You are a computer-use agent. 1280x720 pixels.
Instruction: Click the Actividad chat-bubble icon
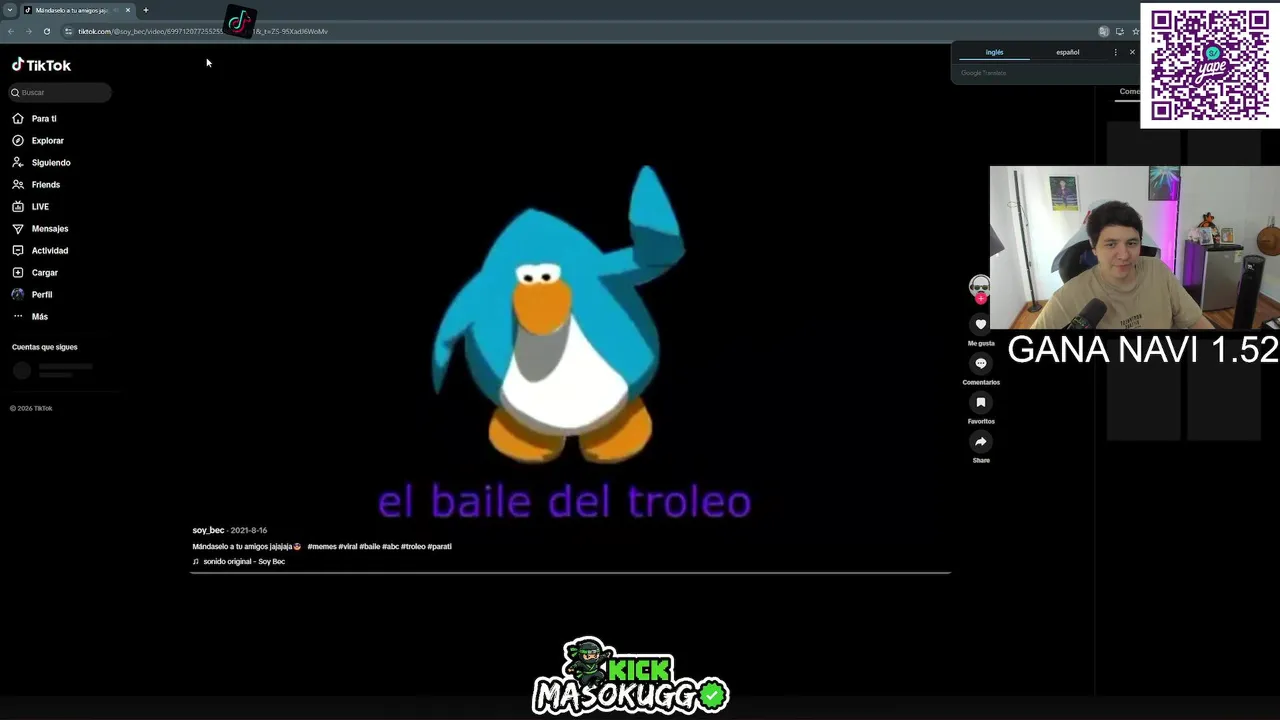(18, 251)
